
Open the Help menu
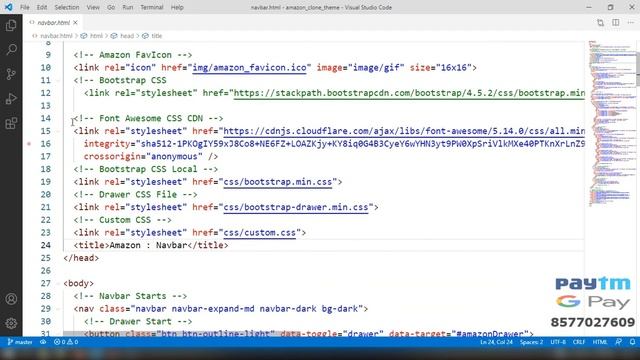pos(177,7)
